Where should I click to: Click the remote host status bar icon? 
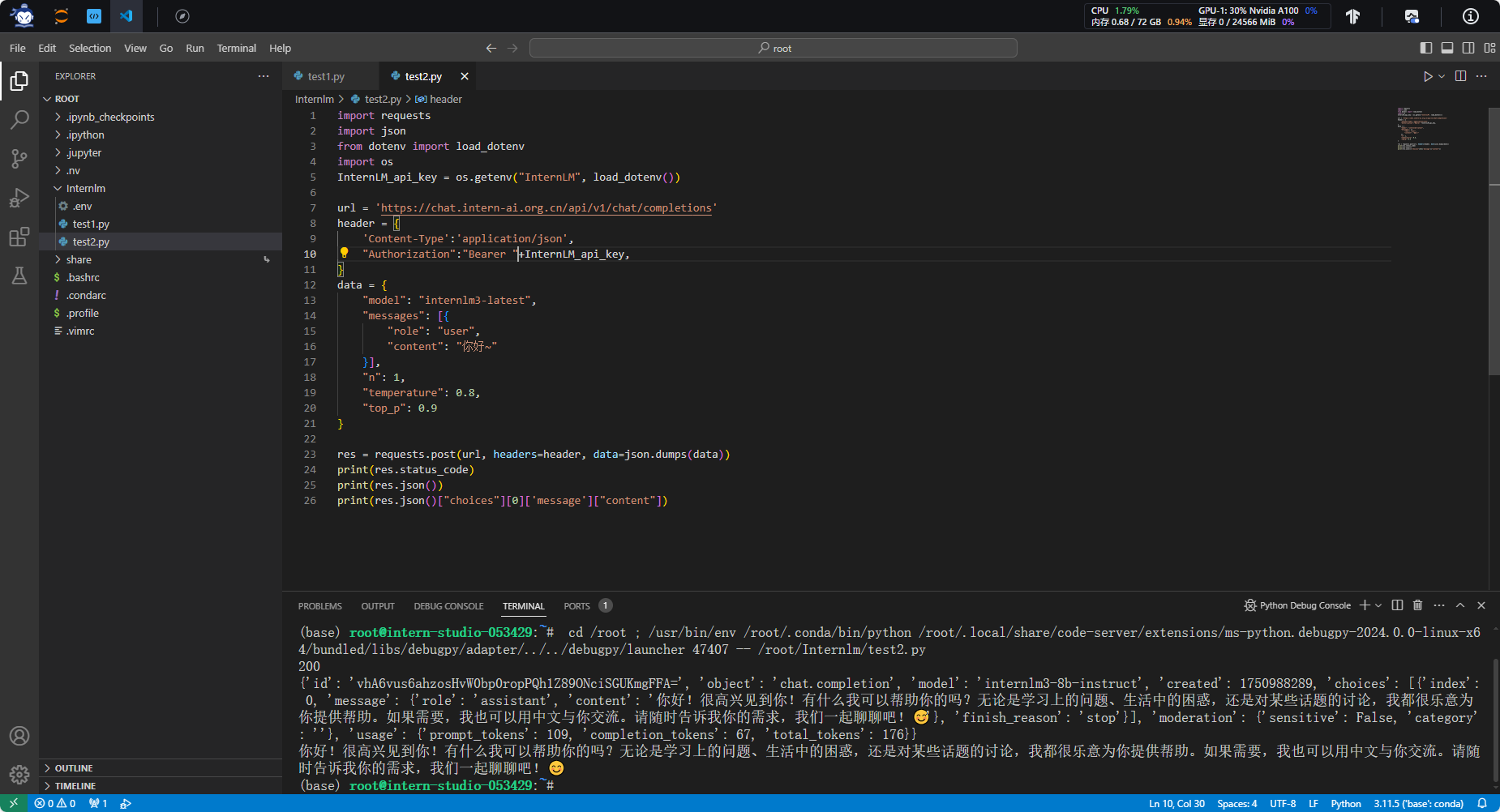tap(14, 804)
